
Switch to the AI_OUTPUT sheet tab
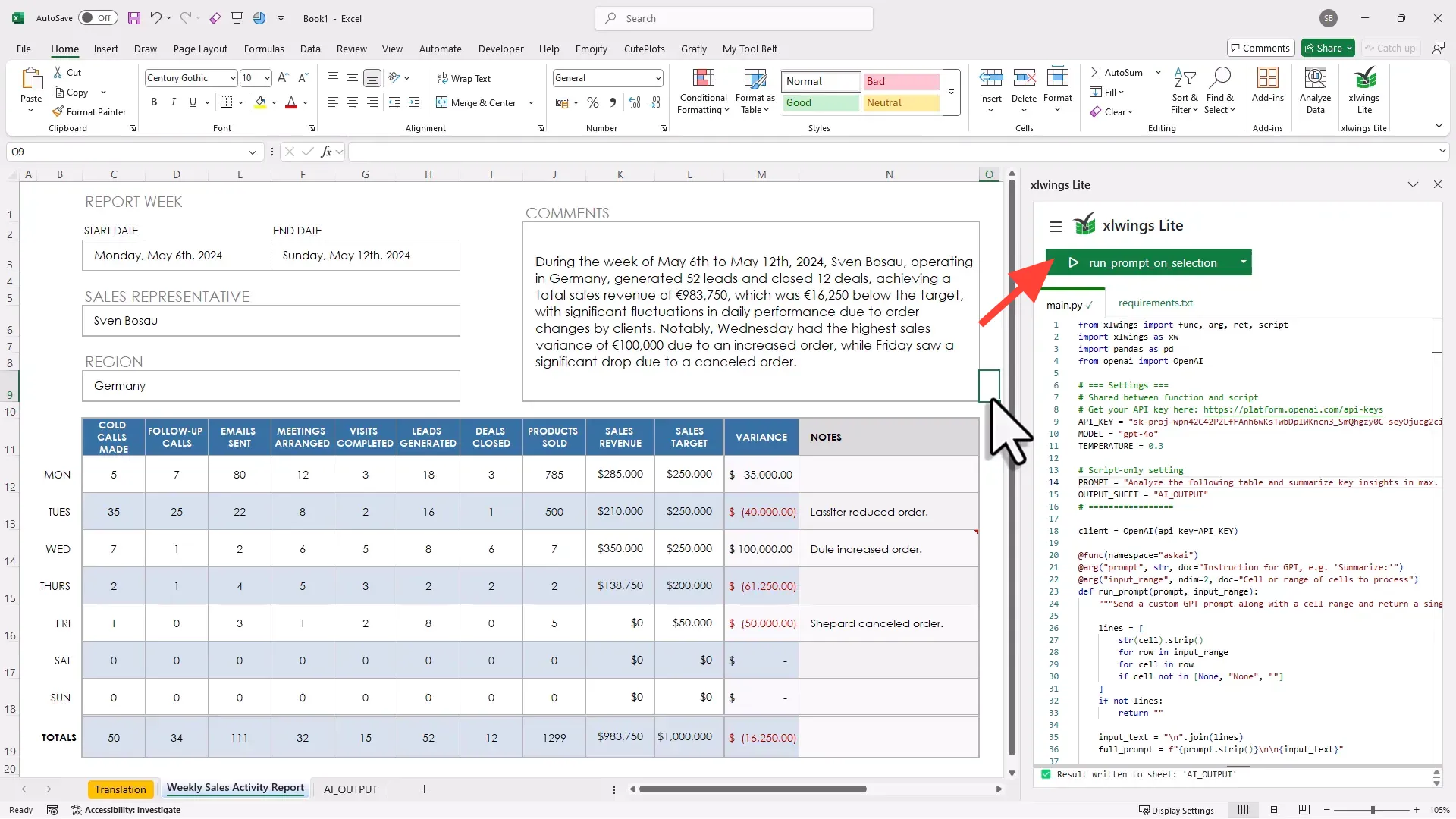tap(350, 789)
